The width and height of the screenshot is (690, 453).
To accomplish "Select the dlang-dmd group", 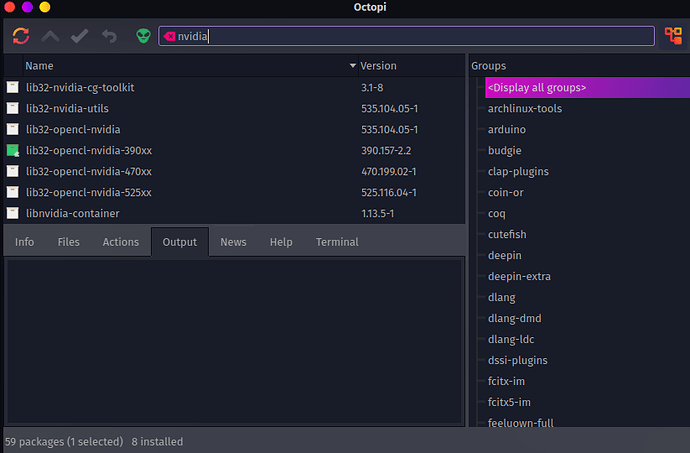I will pos(514,318).
